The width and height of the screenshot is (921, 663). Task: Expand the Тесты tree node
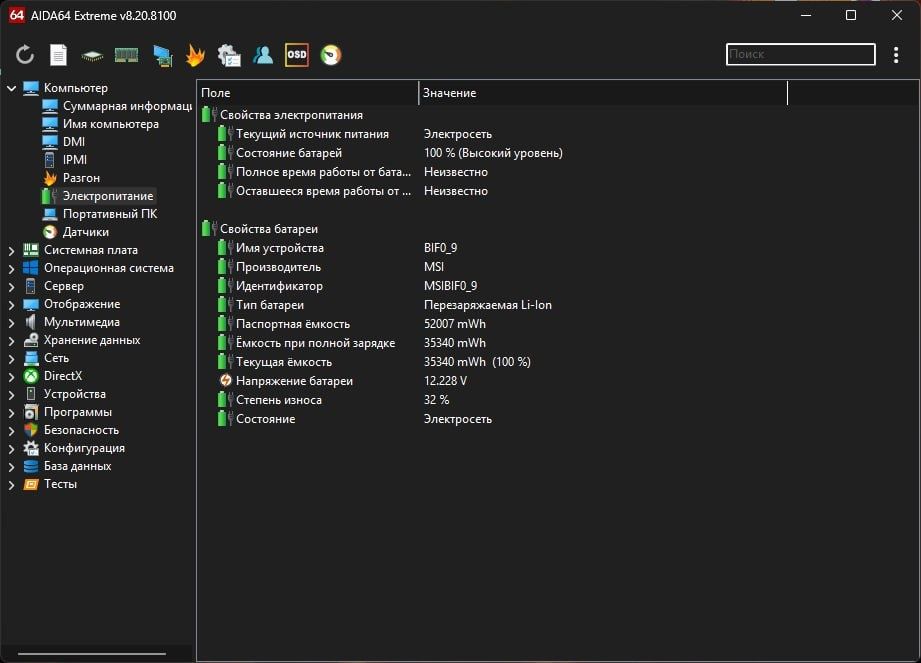pos(11,484)
